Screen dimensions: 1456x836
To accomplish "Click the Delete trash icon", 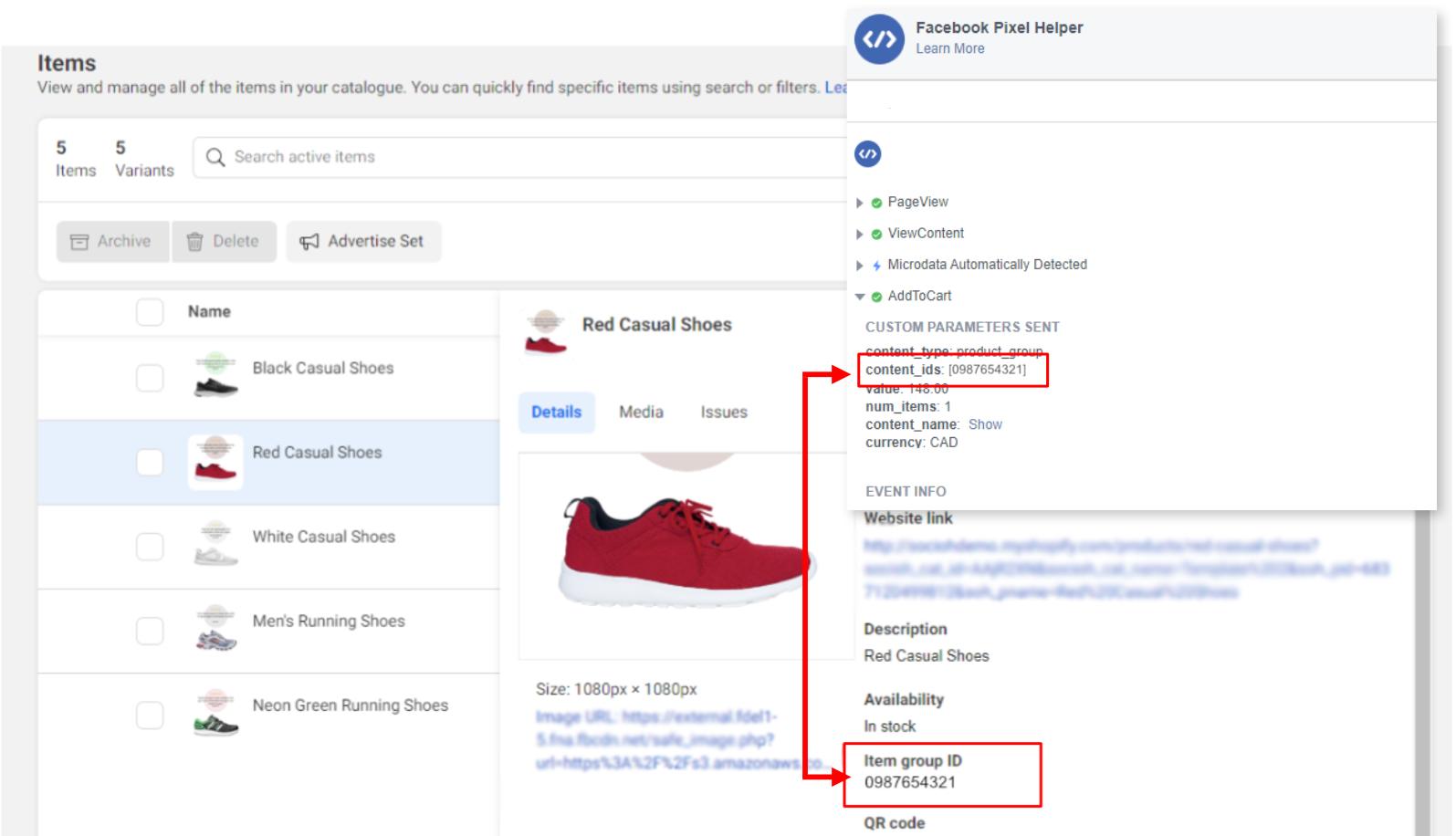I will 194,242.
